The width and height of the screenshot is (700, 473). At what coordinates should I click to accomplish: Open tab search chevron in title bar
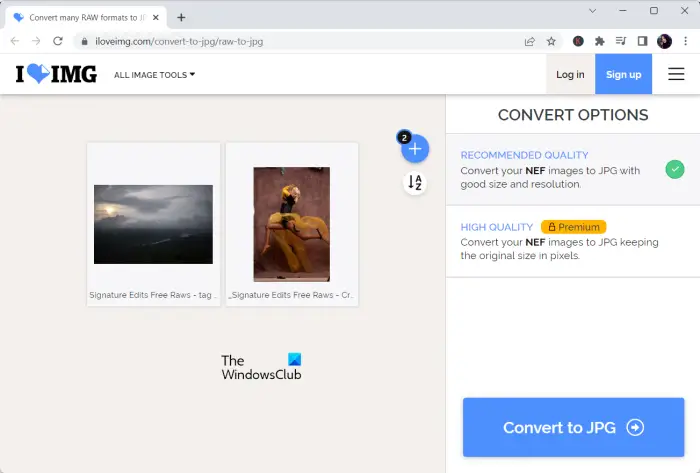(592, 11)
